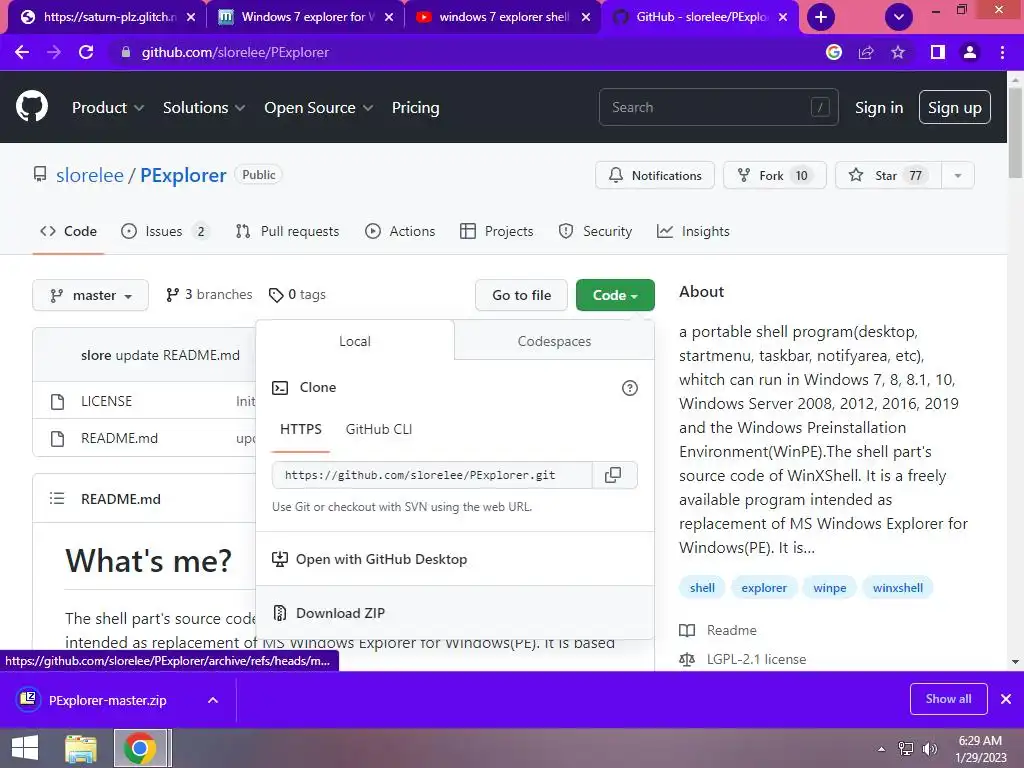Select the Local tab in clone panel
1024x768 pixels.
355,341
